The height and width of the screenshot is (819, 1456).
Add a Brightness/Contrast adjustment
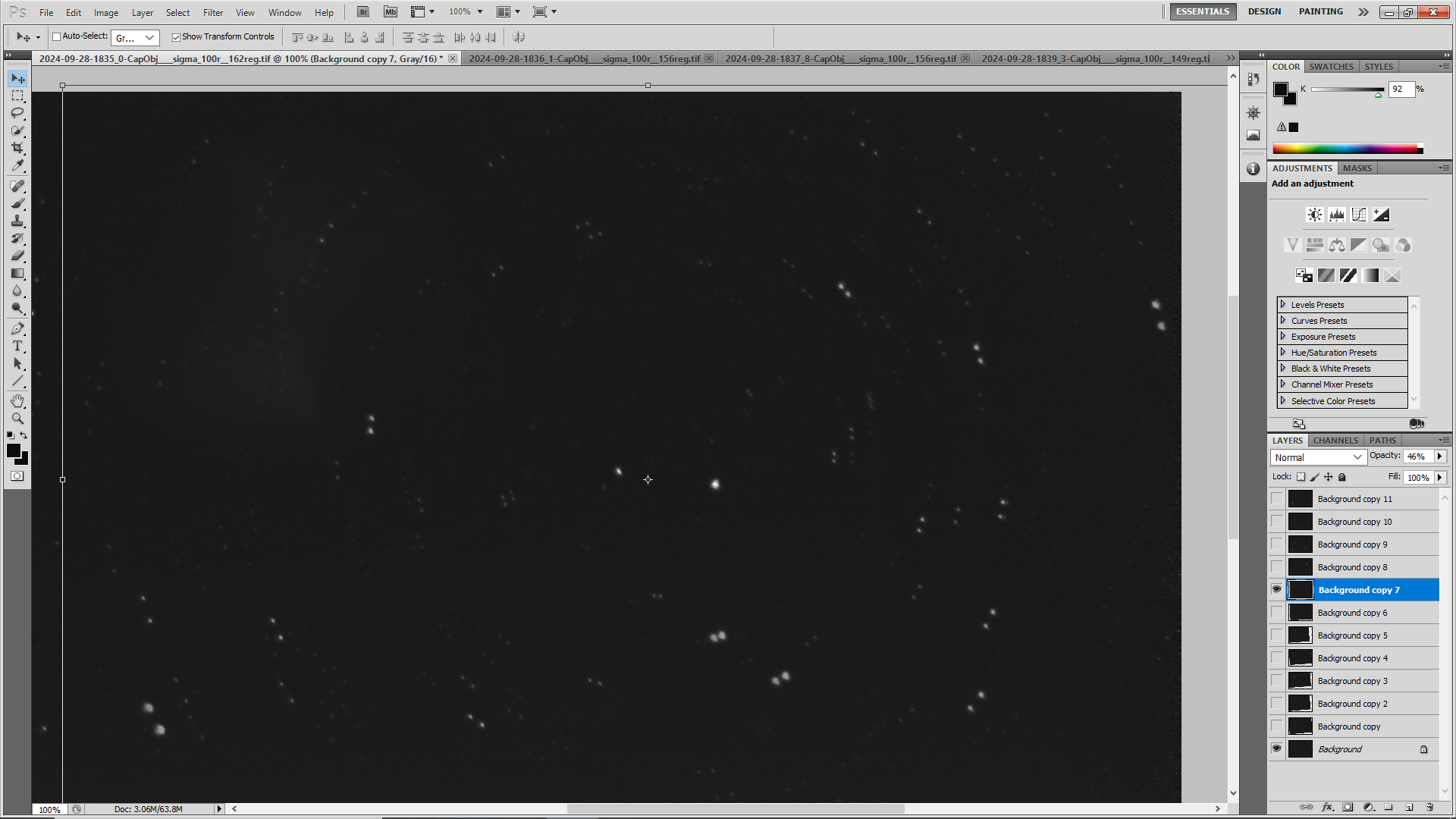coord(1315,215)
